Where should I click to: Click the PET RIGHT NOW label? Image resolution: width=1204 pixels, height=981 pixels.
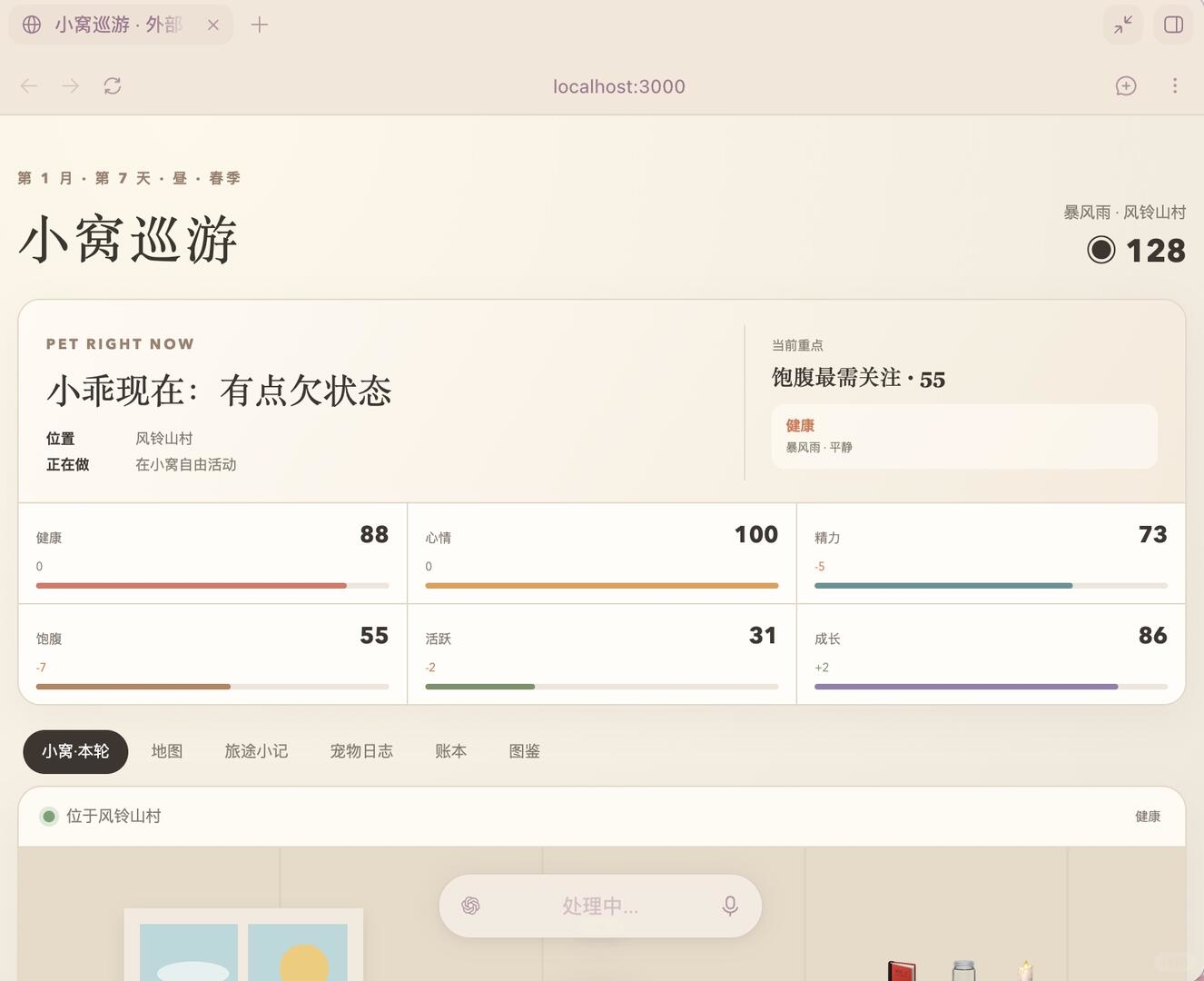coord(120,344)
